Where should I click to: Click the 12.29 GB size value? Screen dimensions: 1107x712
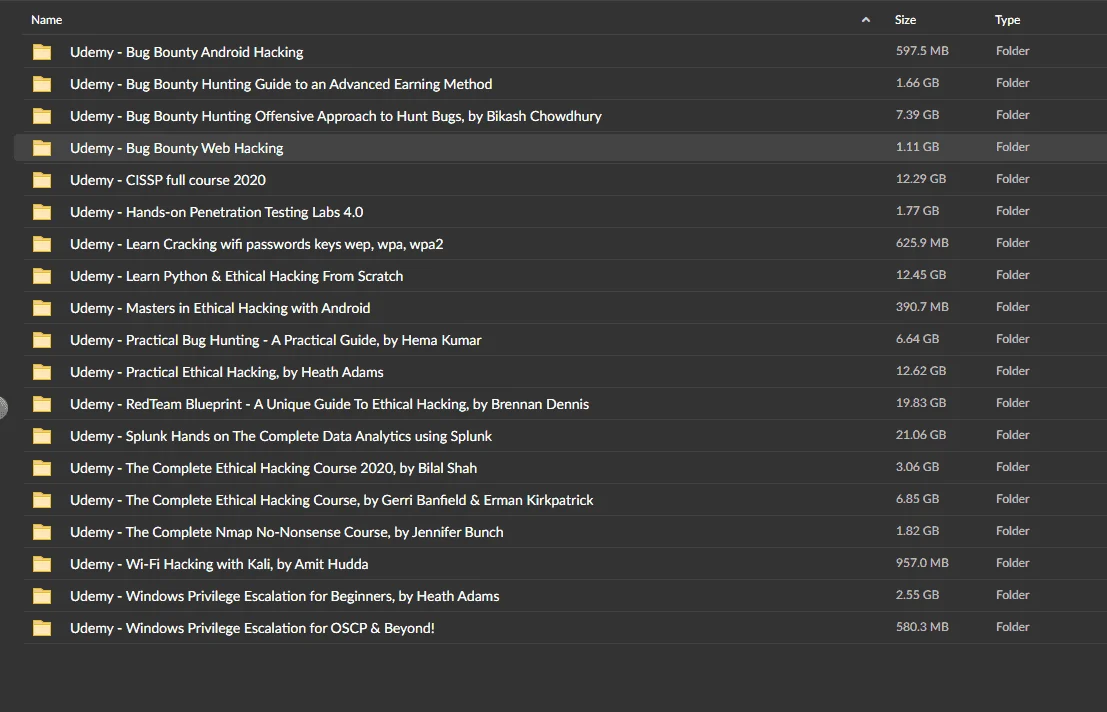(x=921, y=179)
